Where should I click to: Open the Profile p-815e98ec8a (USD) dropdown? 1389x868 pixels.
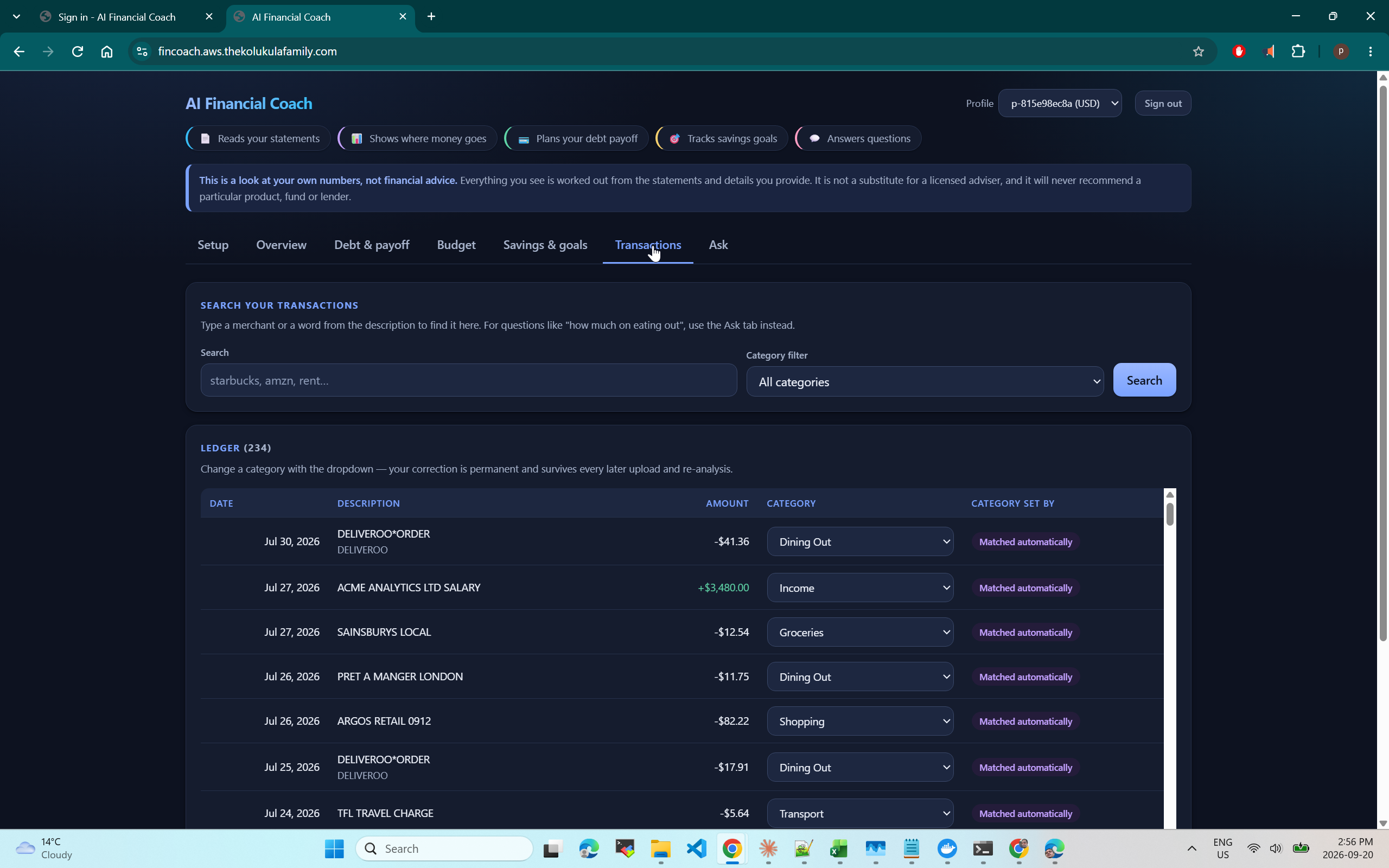1060,103
